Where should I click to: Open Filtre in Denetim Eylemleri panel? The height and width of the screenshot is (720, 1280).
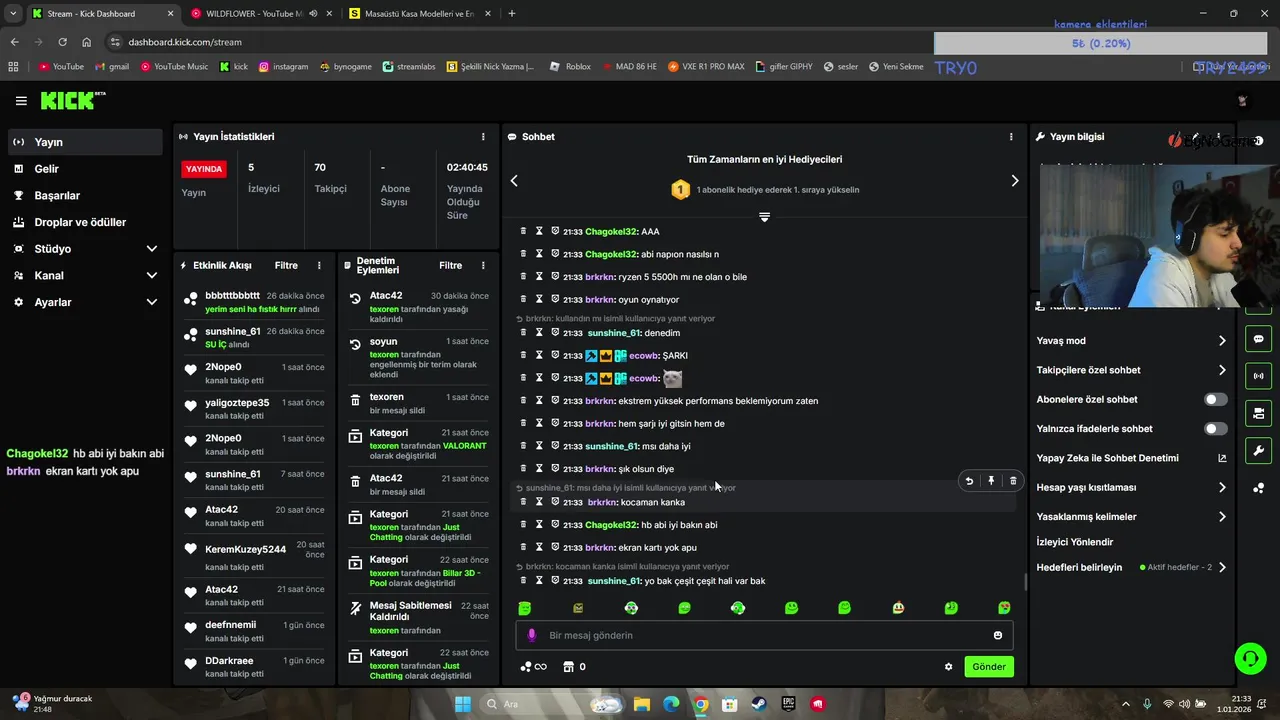pos(450,266)
